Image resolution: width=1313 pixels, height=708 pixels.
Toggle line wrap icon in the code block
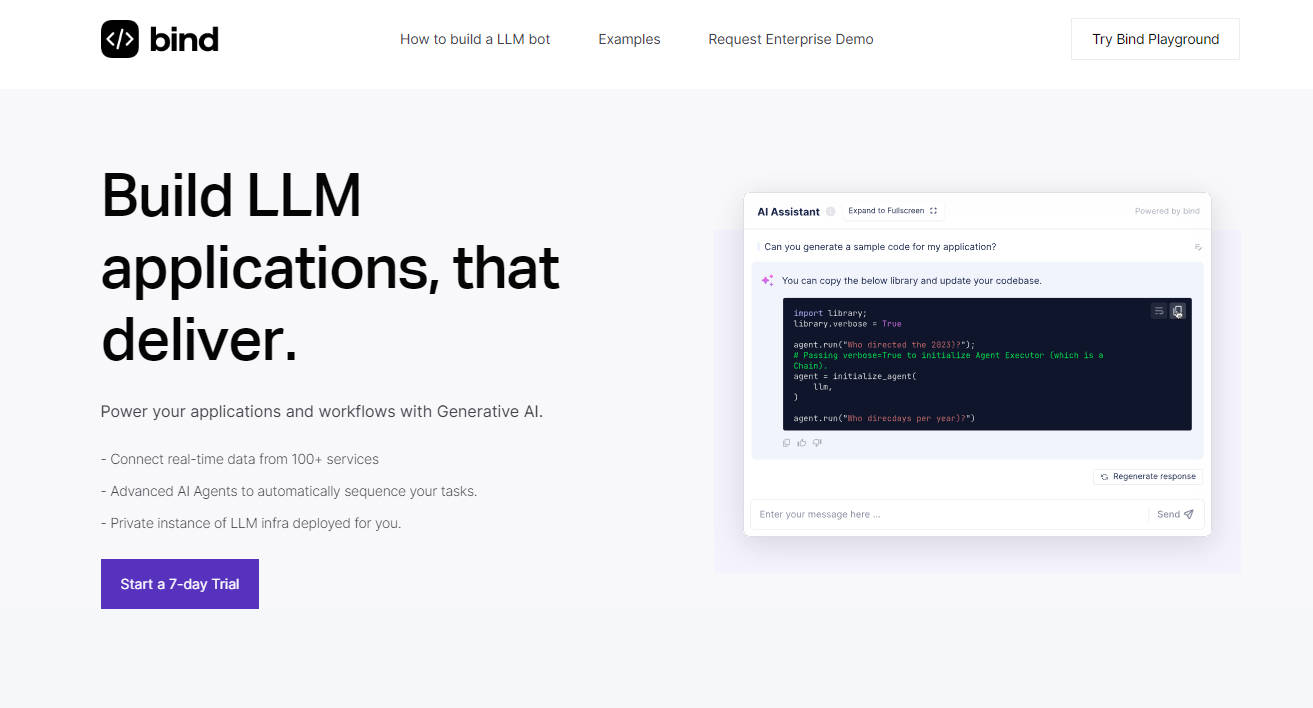1159,311
